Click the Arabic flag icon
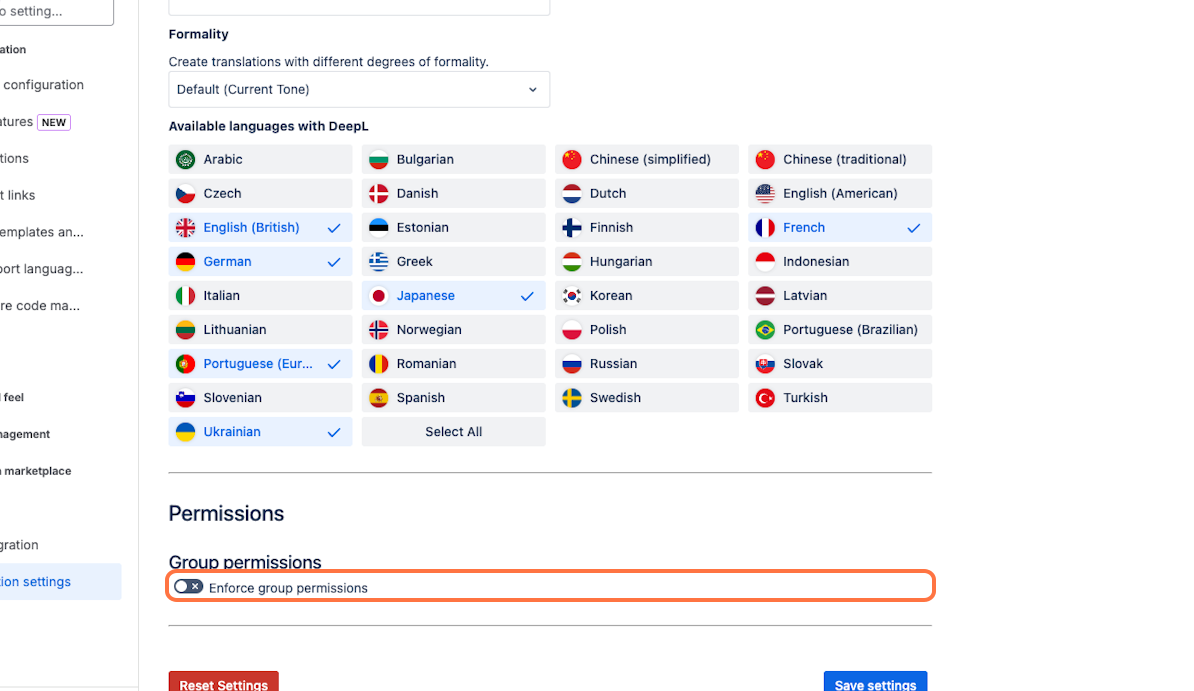 [185, 160]
